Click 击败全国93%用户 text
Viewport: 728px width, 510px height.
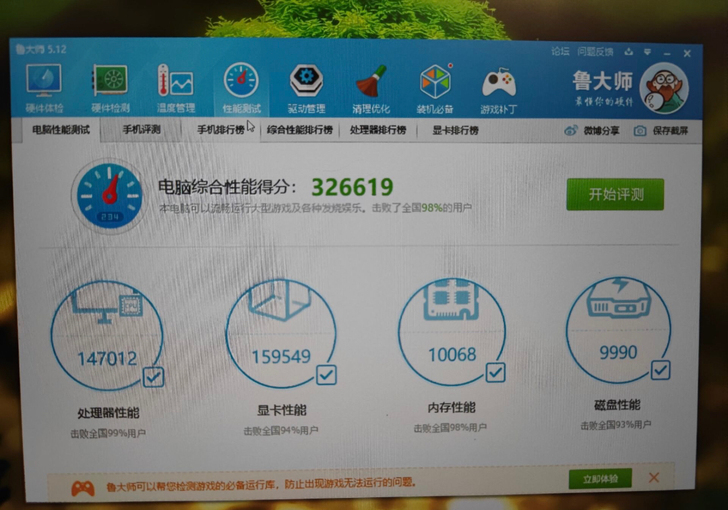click(616, 425)
